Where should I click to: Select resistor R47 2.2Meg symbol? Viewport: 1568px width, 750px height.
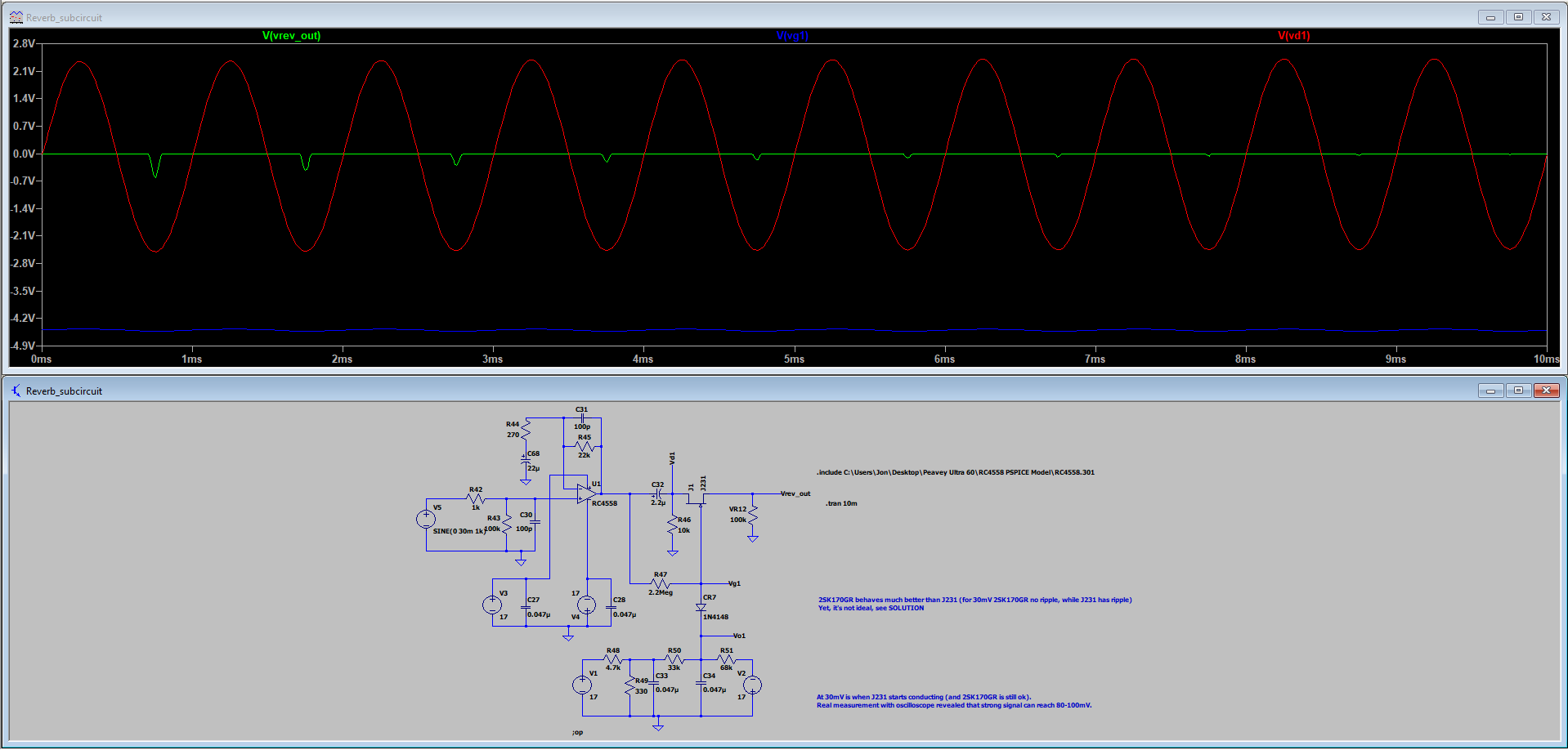661,583
